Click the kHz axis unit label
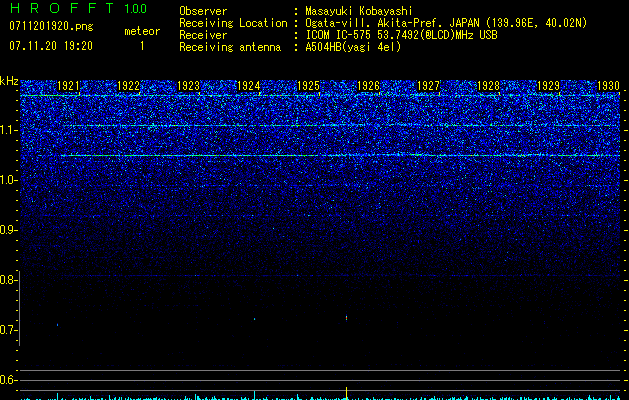 9,81
